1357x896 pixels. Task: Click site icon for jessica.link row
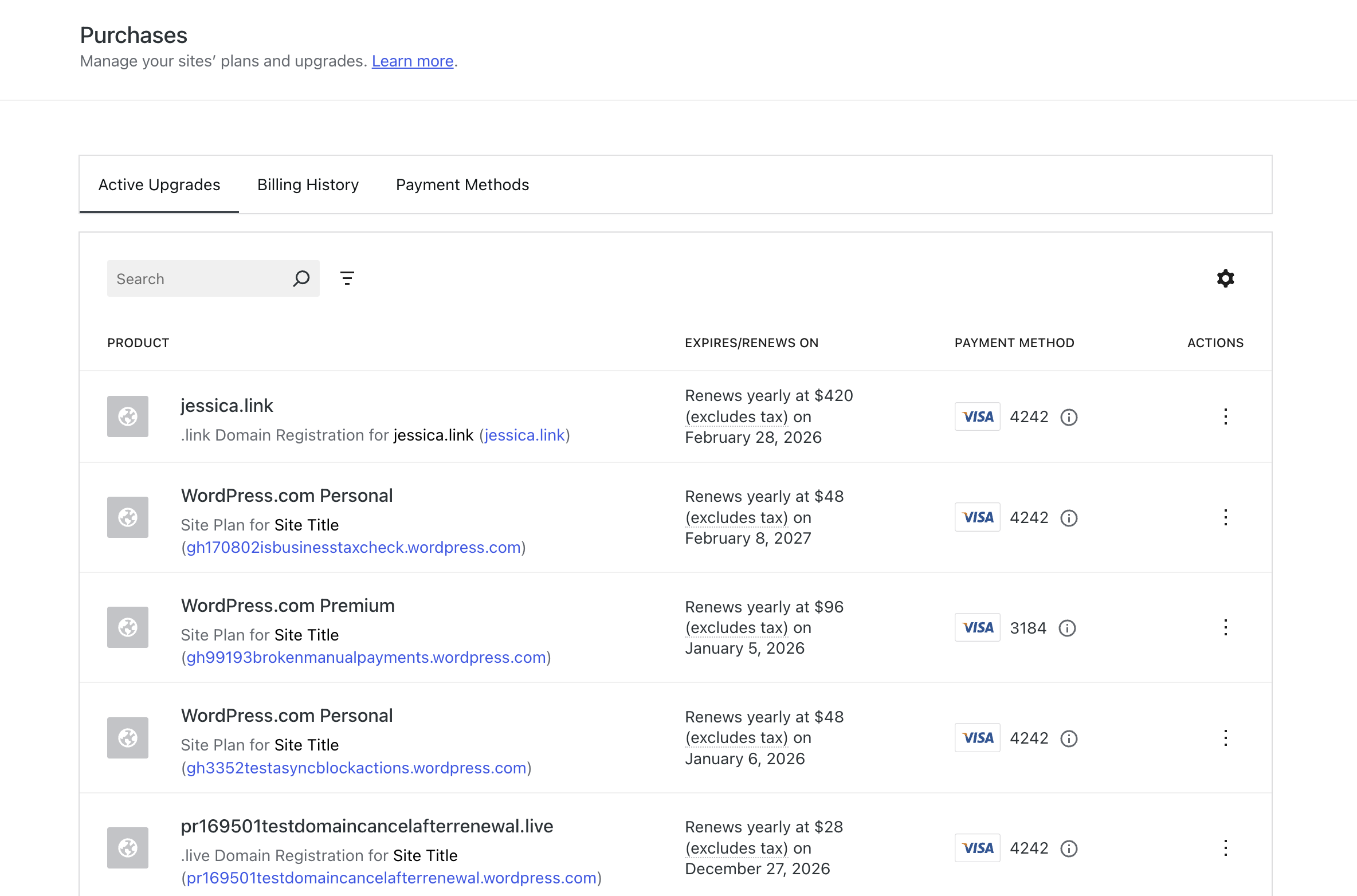128,416
